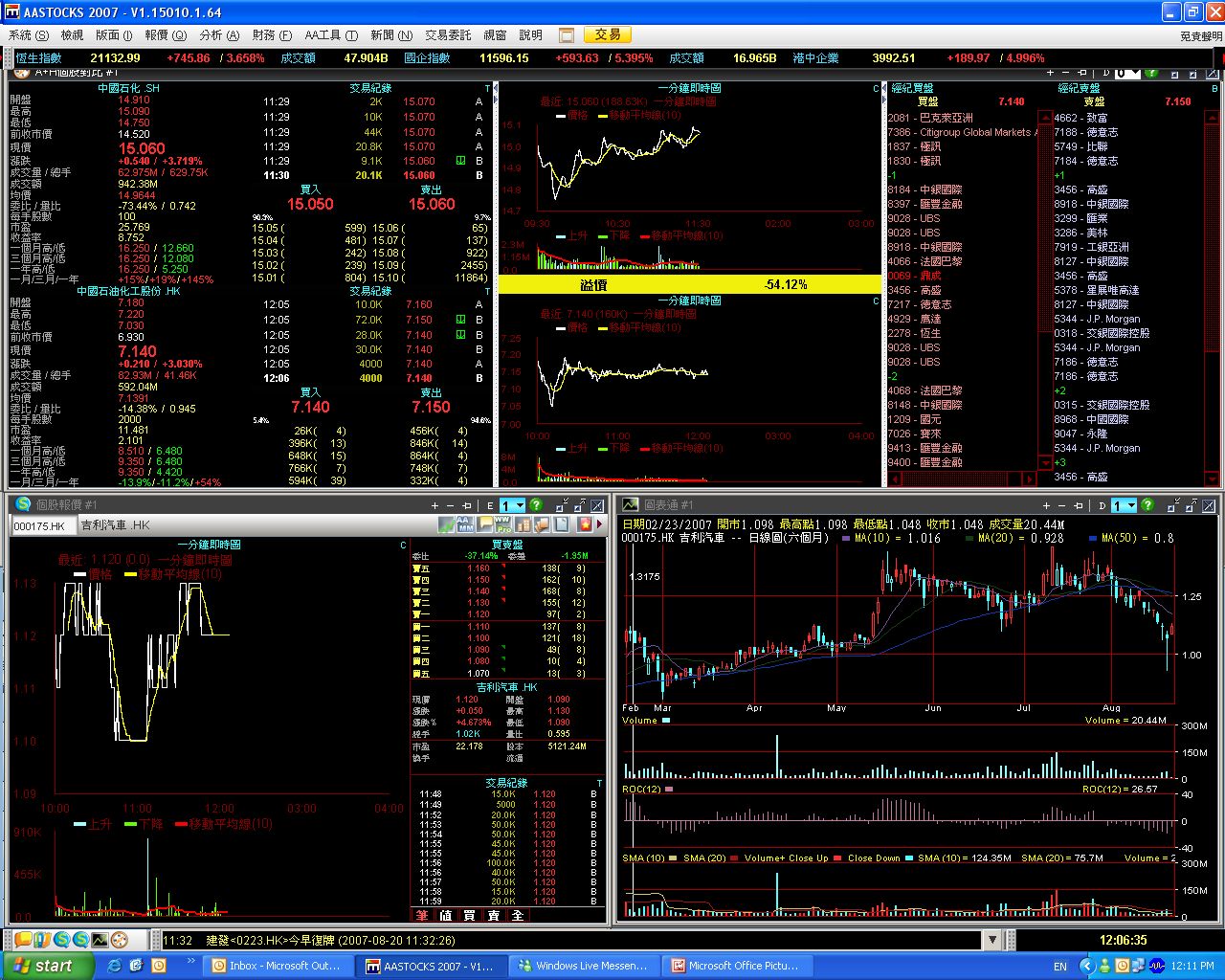Click green help icon in 個股報價 panel
Viewport: 1225px width, 980px height.
pyautogui.click(x=536, y=505)
